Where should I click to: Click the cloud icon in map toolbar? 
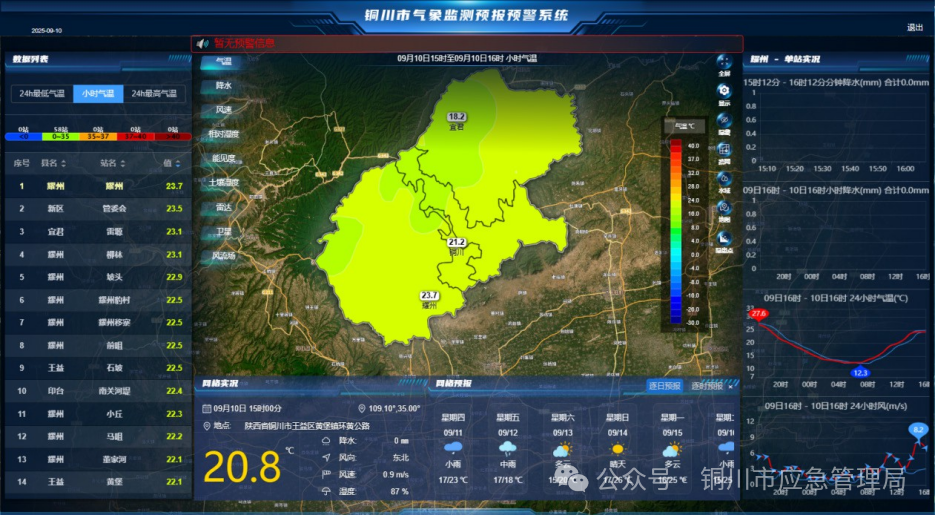click(x=723, y=178)
